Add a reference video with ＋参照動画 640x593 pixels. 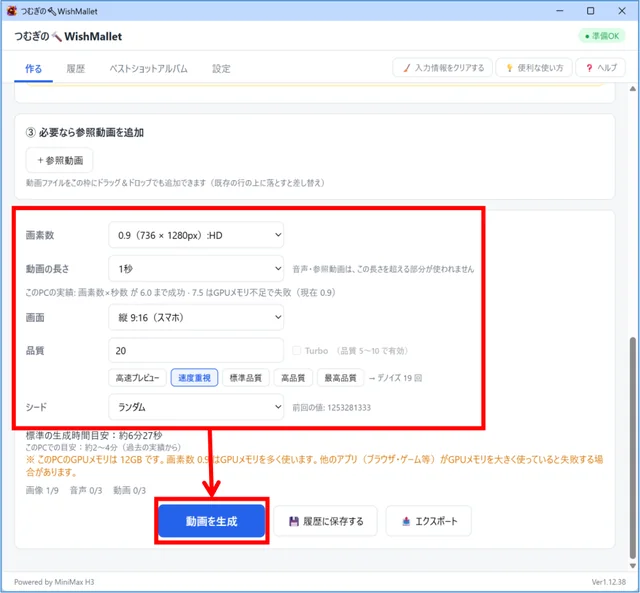pos(60,160)
